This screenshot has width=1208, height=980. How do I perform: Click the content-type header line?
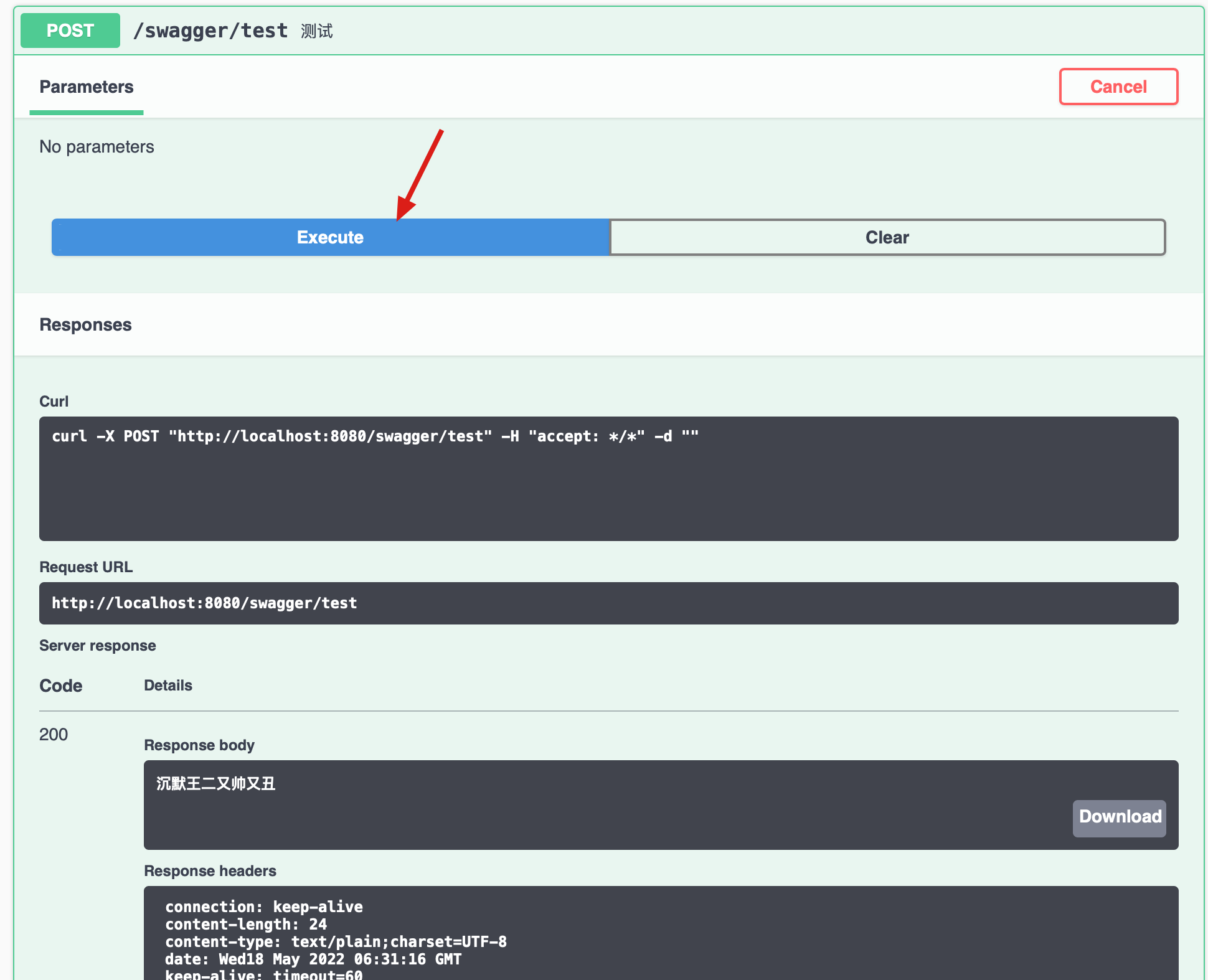click(336, 941)
